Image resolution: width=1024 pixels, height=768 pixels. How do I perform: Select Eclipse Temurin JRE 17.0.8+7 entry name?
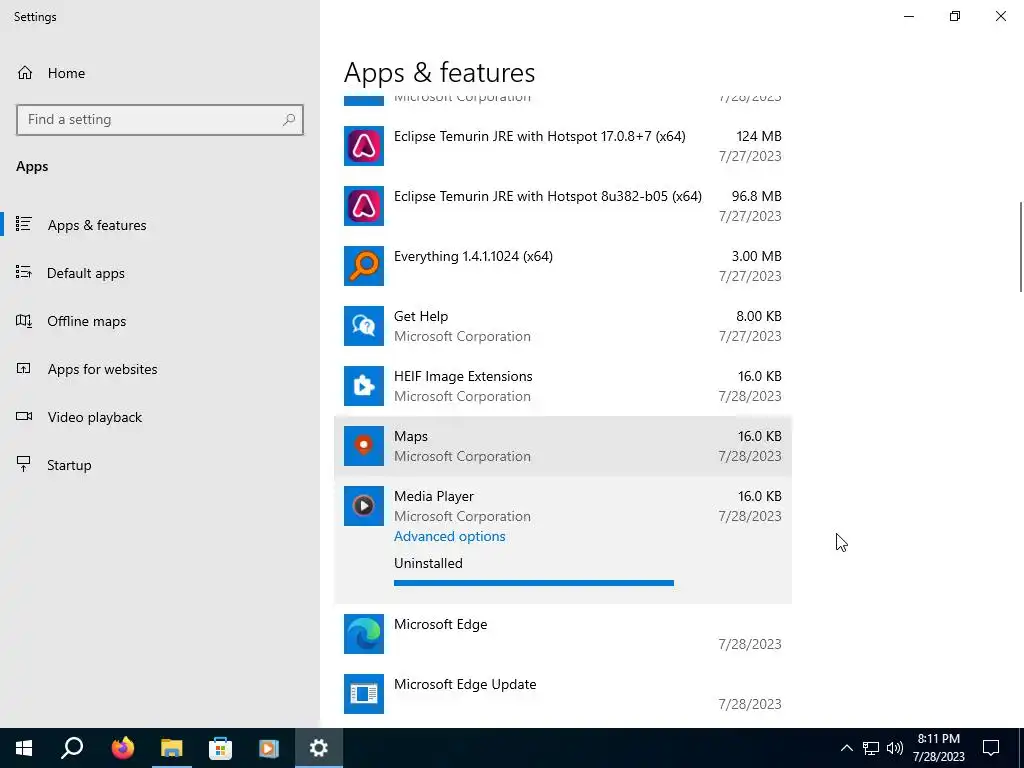pos(539,136)
